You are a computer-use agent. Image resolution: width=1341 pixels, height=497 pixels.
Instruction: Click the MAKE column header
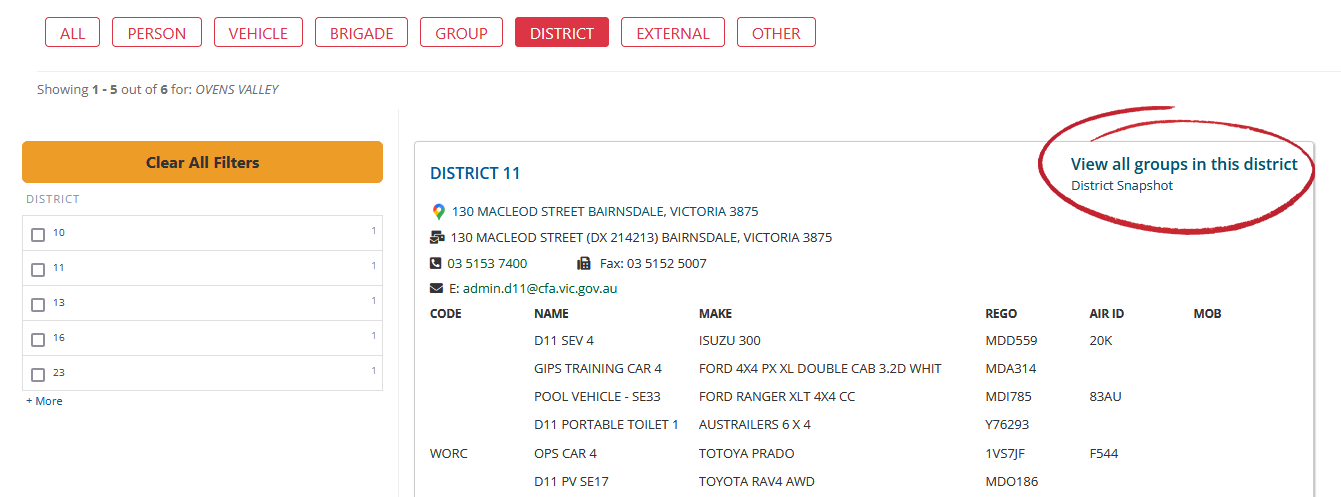715,314
